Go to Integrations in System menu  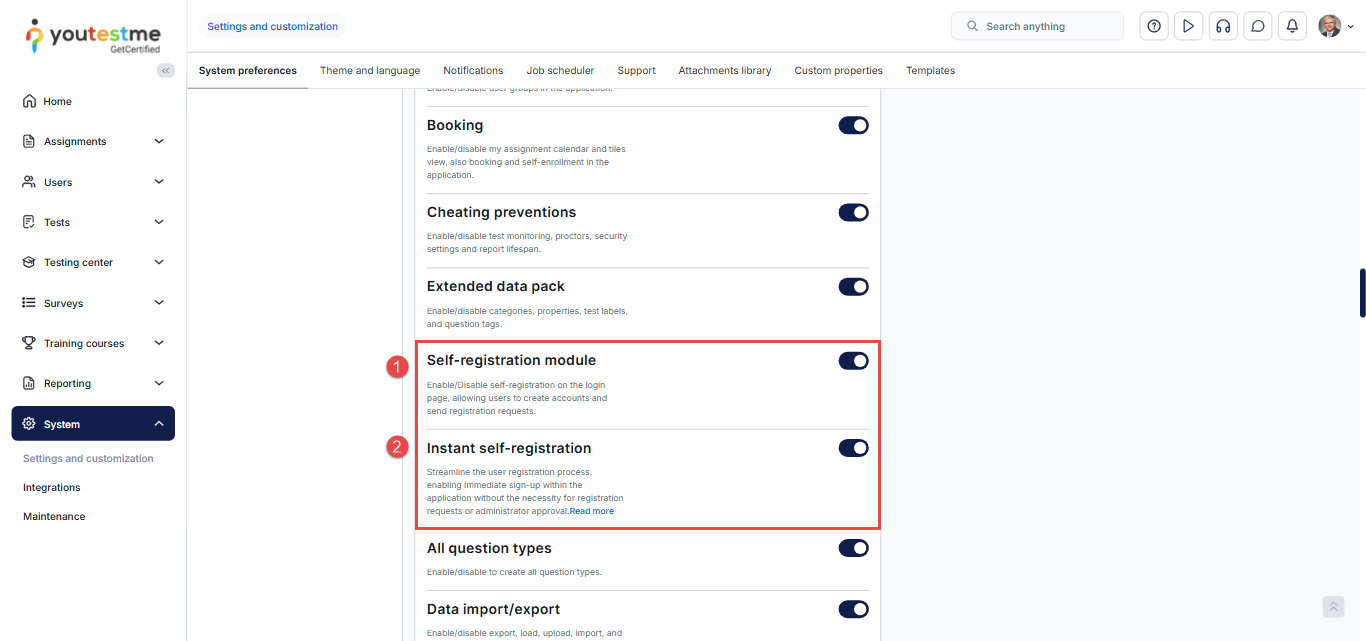click(52, 488)
